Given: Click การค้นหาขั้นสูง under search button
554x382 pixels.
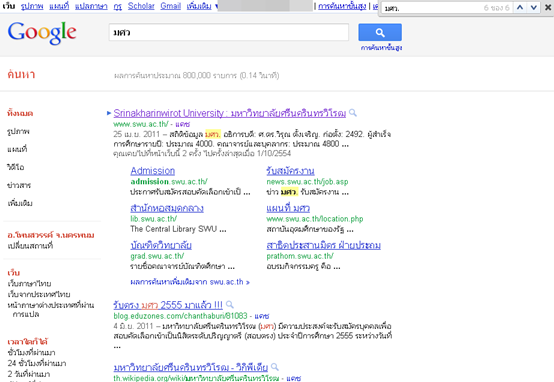Looking at the screenshot, I should point(381,48).
